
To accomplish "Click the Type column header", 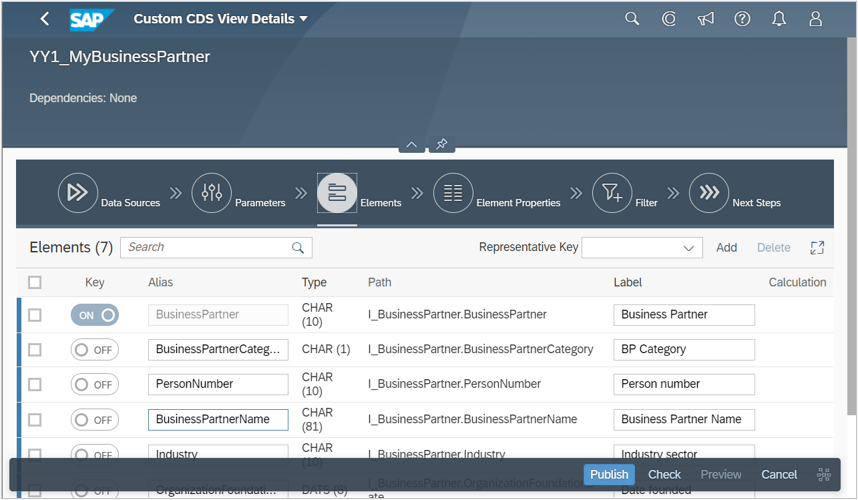I will [x=314, y=282].
